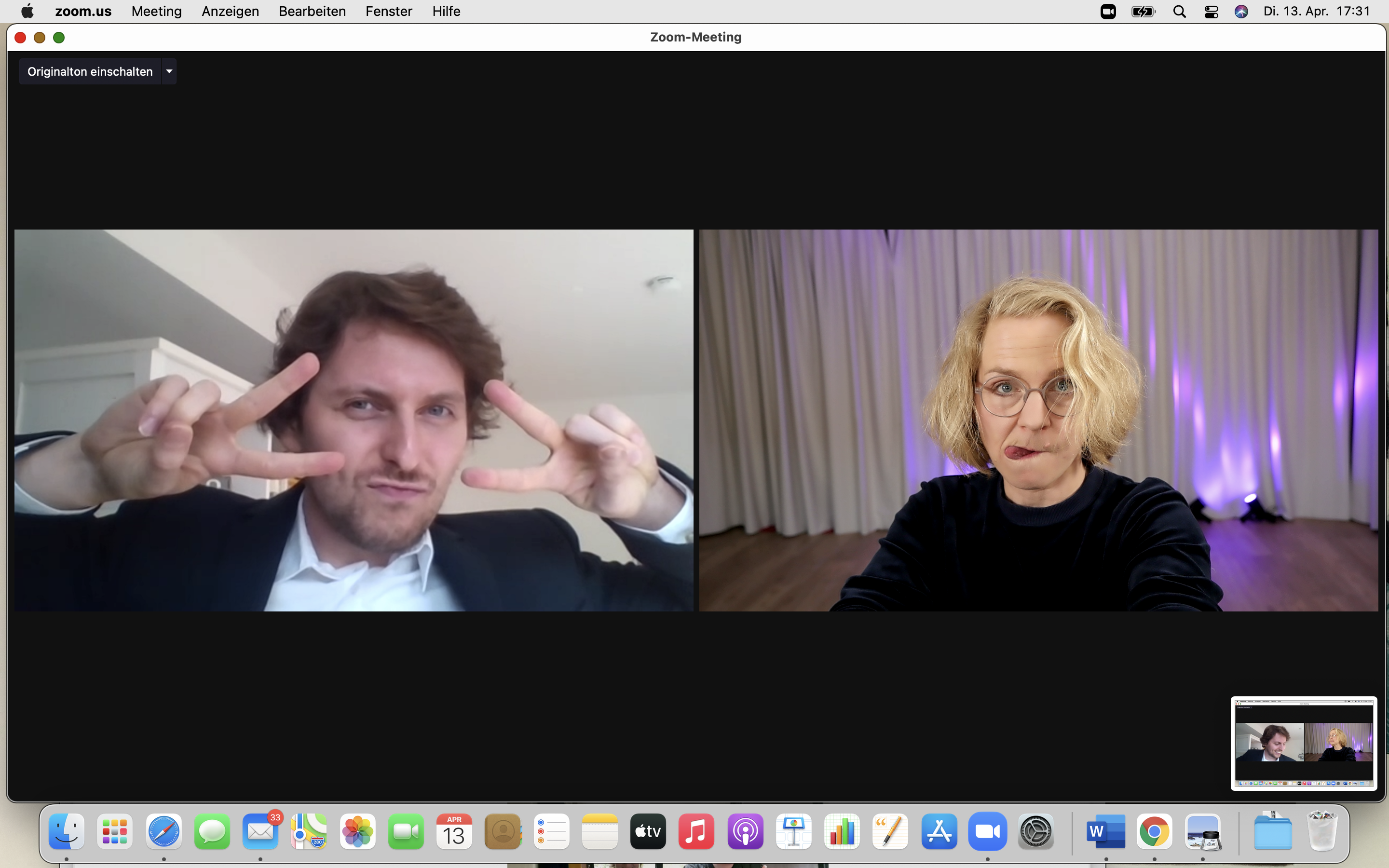This screenshot has height=868, width=1389.
Task: Click the Mail icon with 33 badge
Action: coord(260,831)
